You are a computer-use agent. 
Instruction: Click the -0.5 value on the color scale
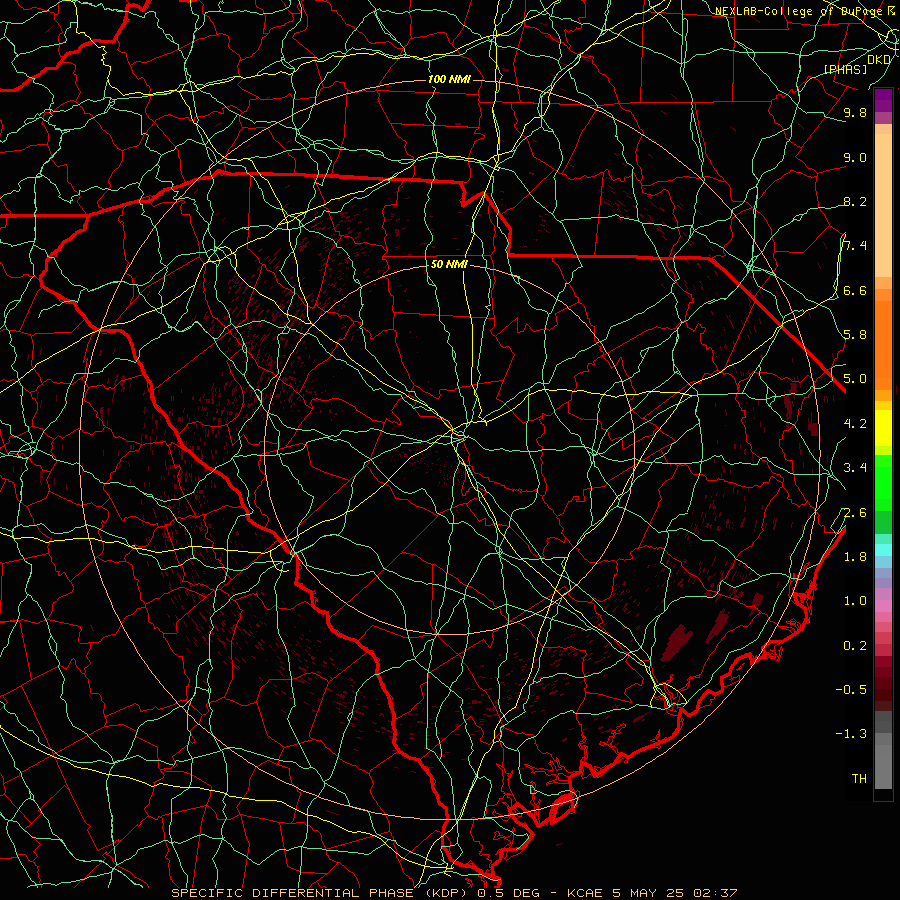[851, 689]
